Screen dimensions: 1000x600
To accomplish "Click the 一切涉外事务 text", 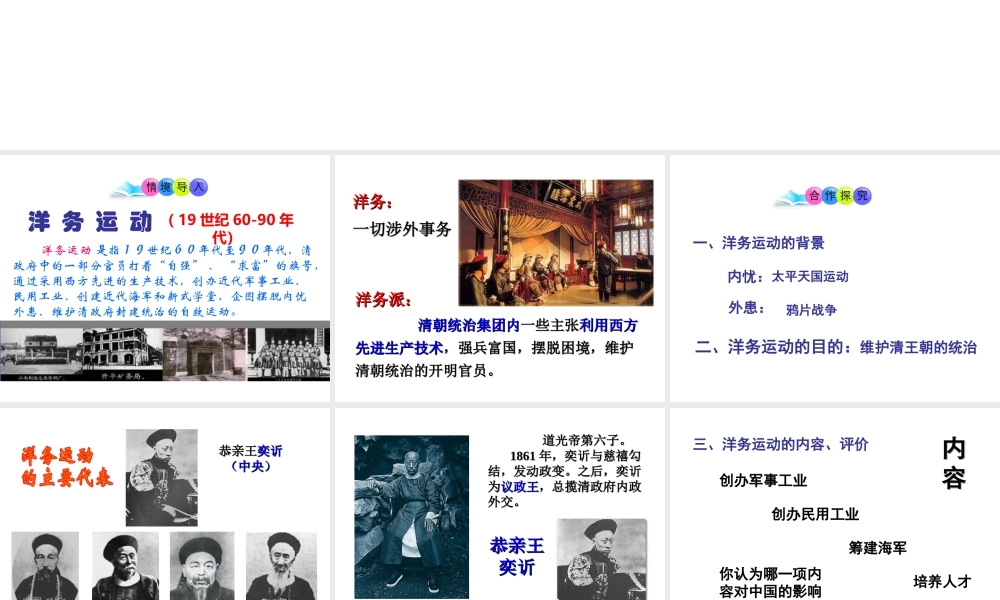I will [x=402, y=229].
